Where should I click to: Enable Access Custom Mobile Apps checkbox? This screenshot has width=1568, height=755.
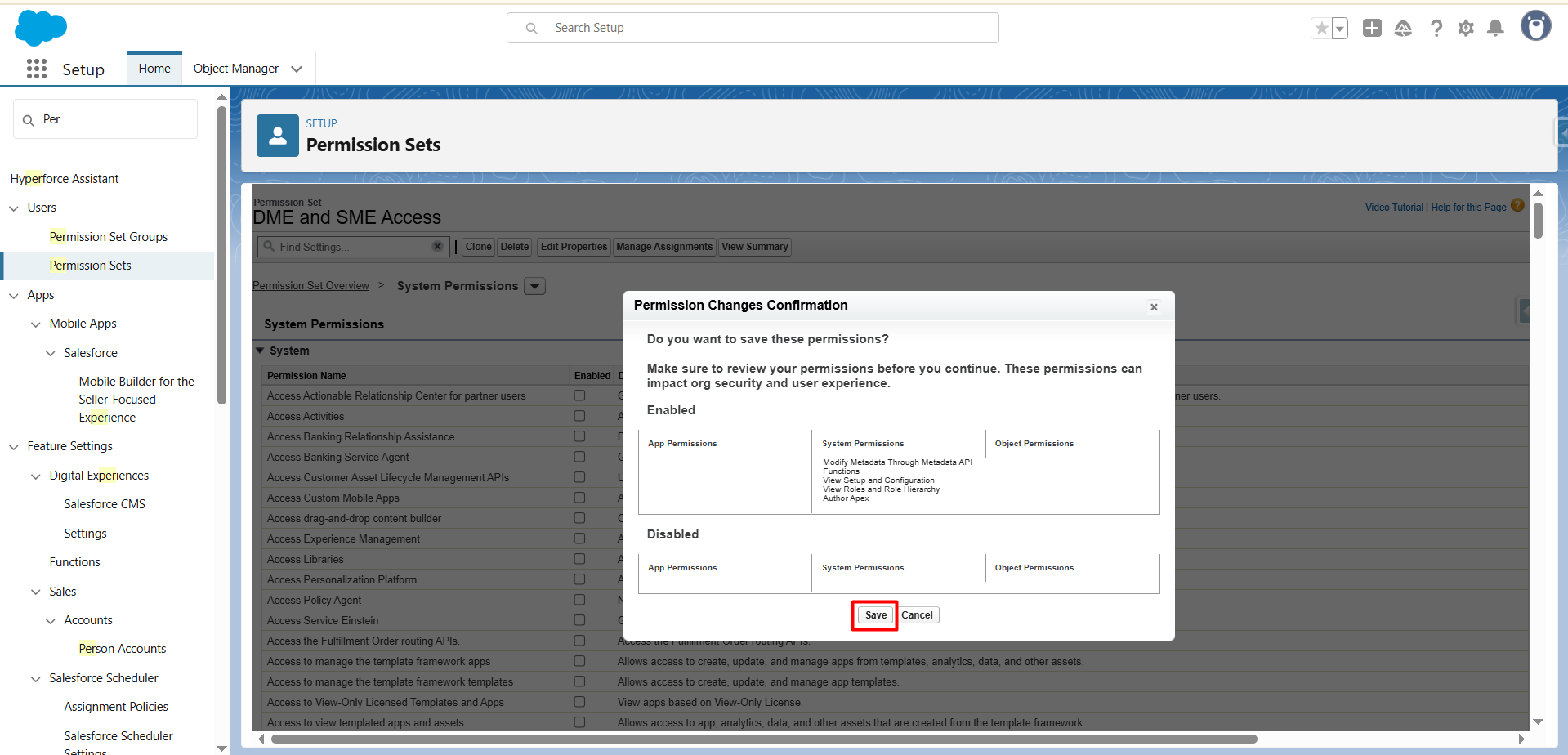[x=579, y=498]
